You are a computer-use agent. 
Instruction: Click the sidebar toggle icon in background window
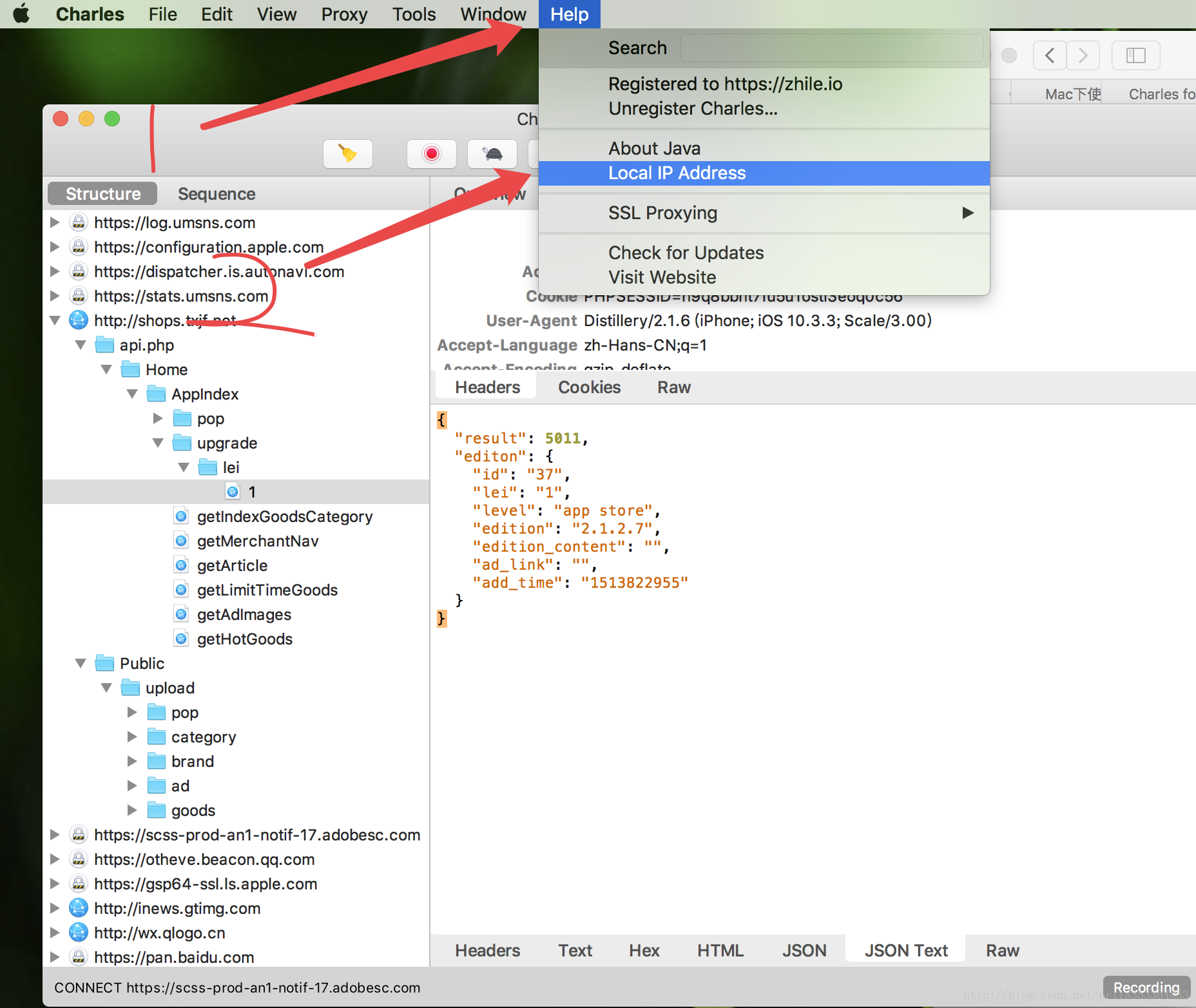coord(1135,55)
